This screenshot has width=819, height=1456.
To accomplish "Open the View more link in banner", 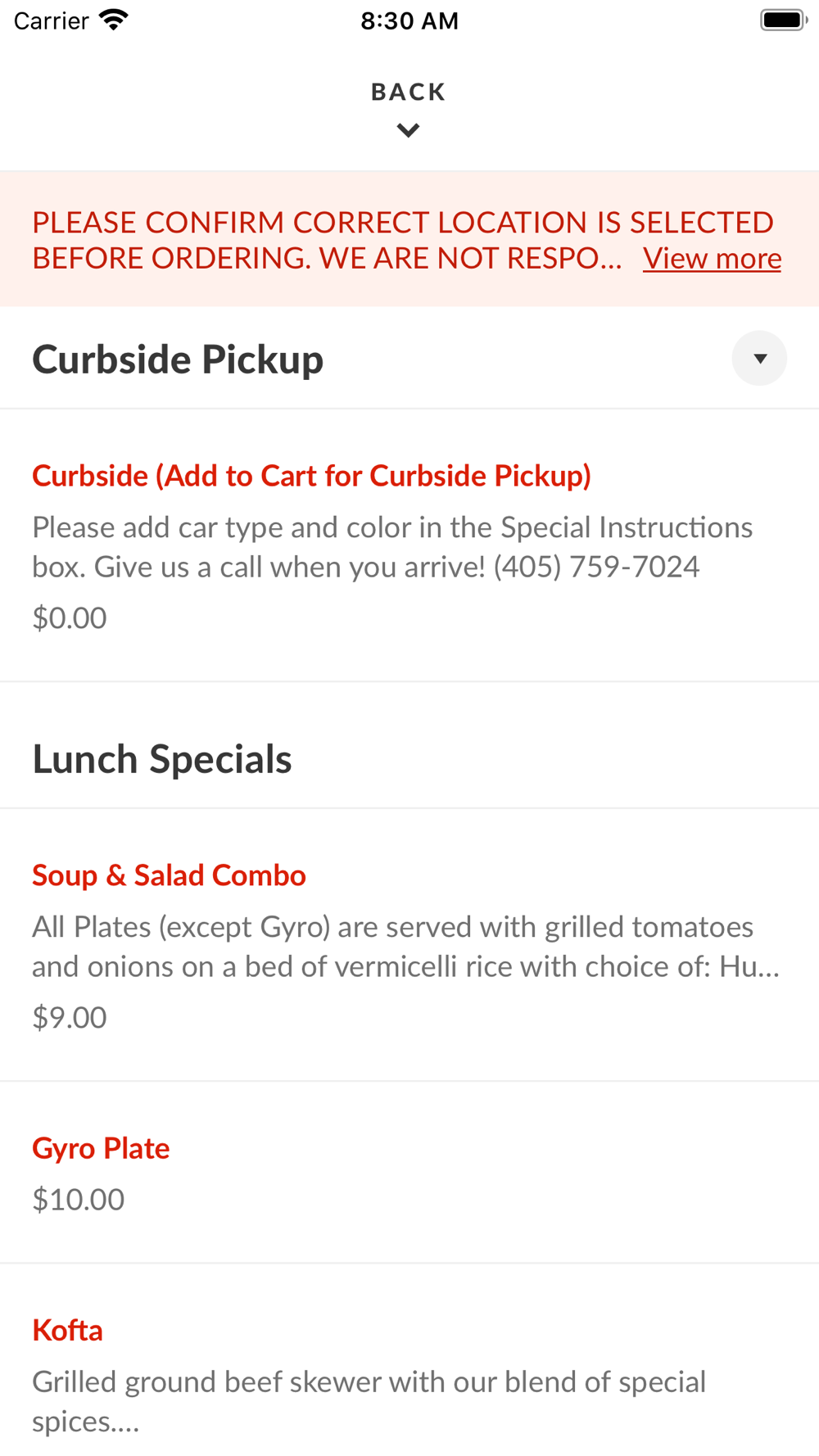I will coord(712,259).
